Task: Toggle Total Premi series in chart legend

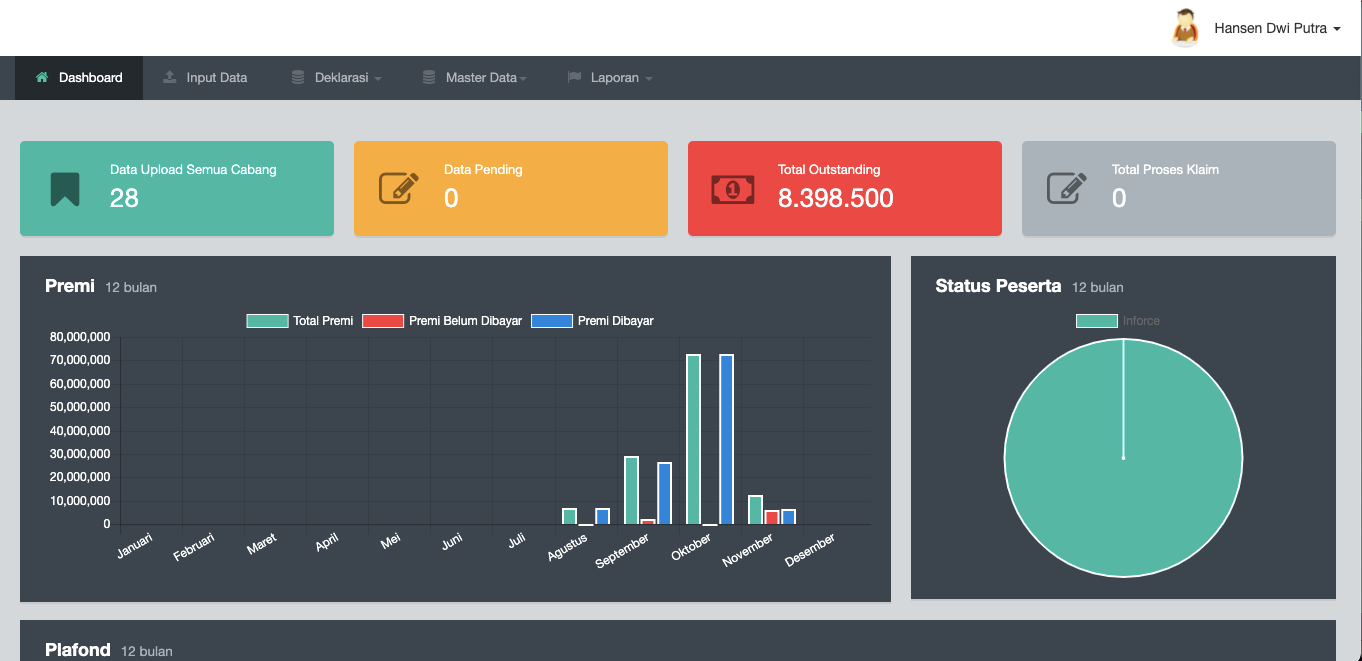Action: (300, 321)
